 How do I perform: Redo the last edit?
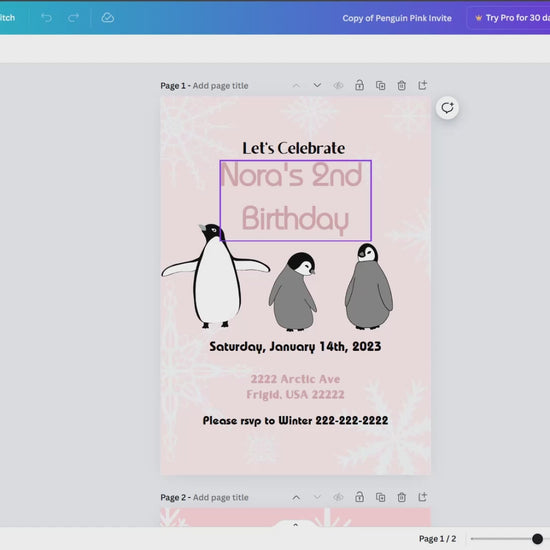click(x=73, y=18)
